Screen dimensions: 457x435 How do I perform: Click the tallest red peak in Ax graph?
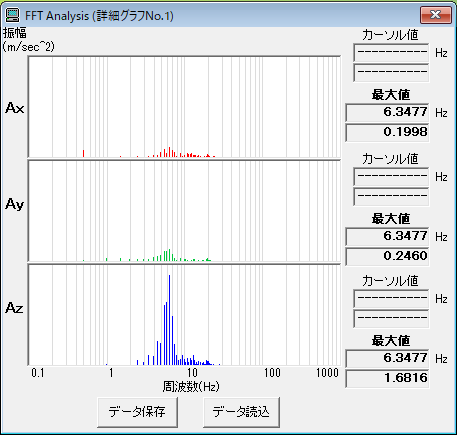coord(169,152)
